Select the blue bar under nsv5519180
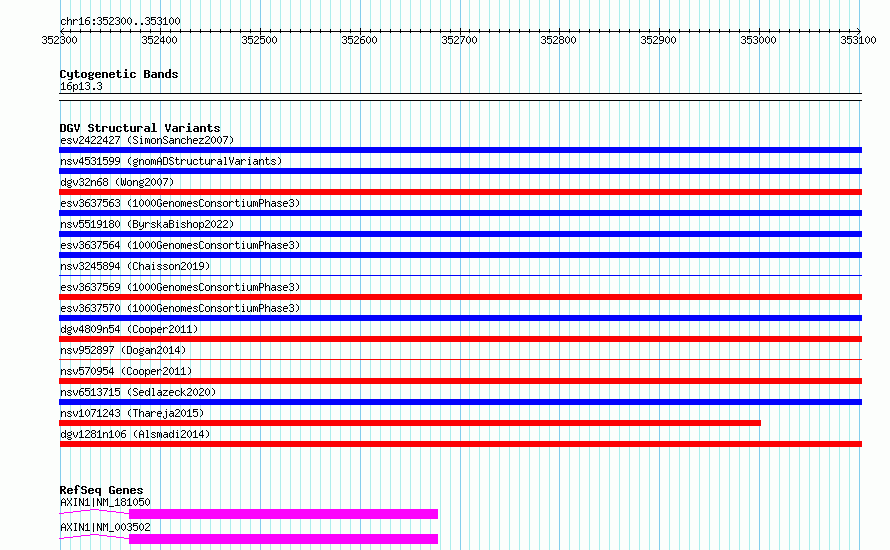Viewport: 890px width, 550px height. (x=460, y=234)
